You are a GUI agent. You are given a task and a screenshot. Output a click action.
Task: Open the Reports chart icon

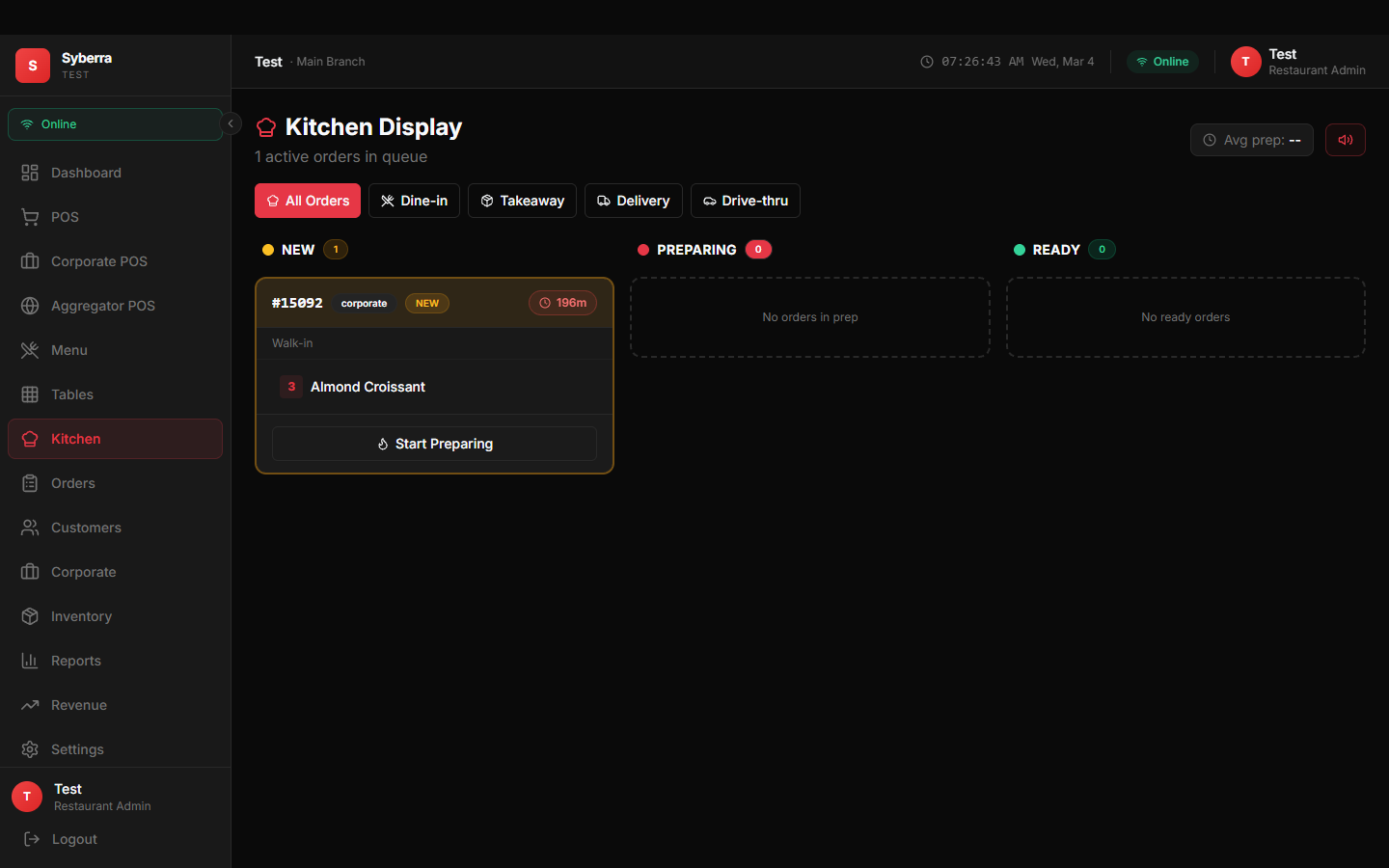pyautogui.click(x=30, y=661)
